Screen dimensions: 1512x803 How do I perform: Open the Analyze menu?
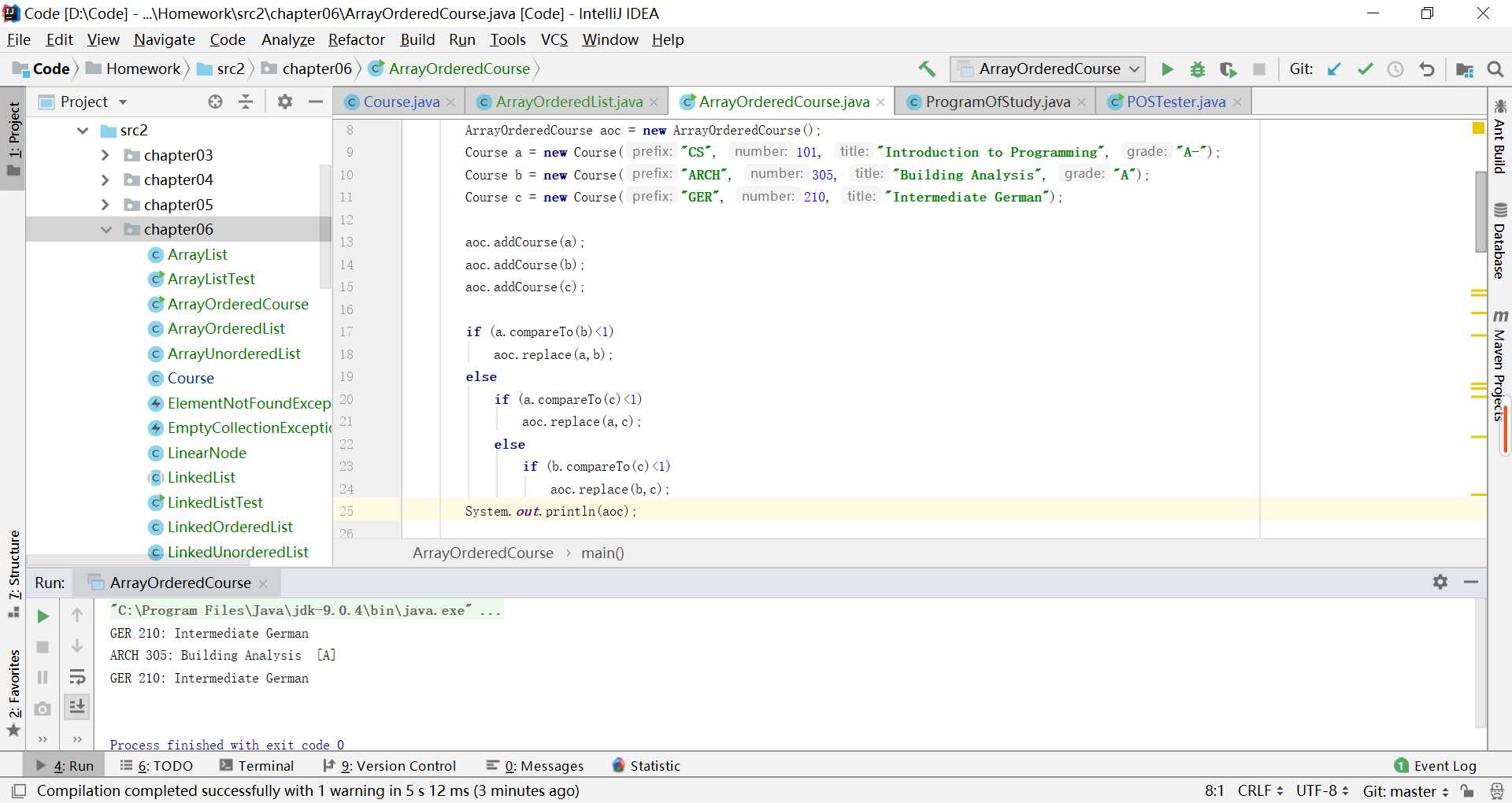pos(287,39)
